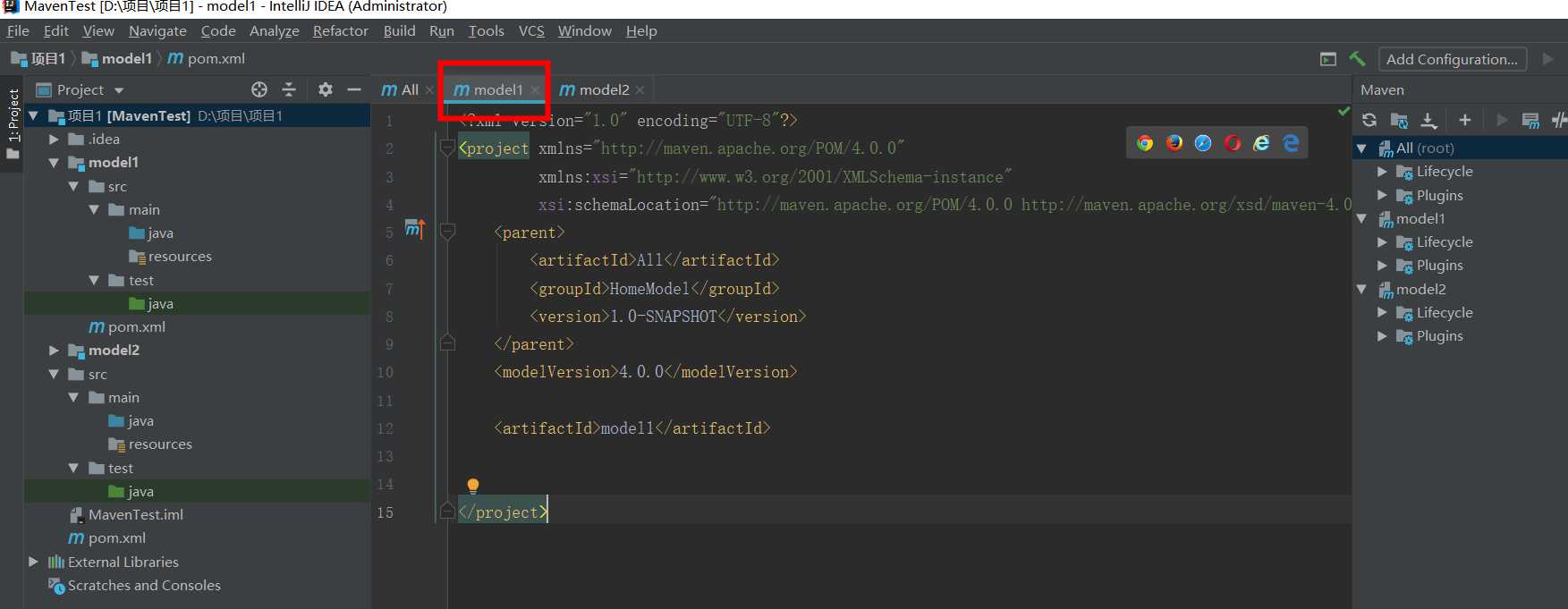Close the model2 editor tab
Viewport: 1568px width, 609px height.
click(x=640, y=90)
